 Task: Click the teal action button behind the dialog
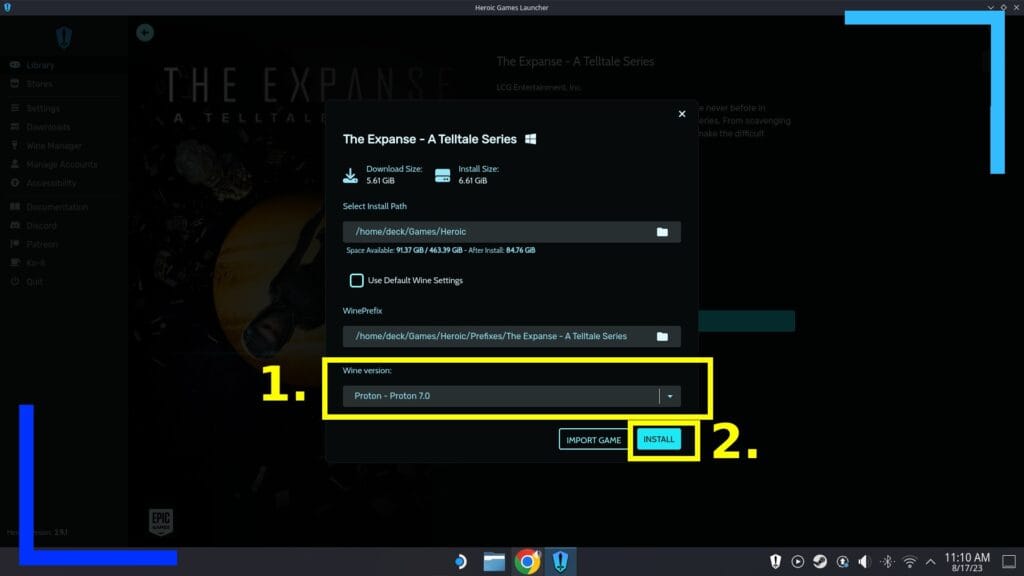[746, 321]
